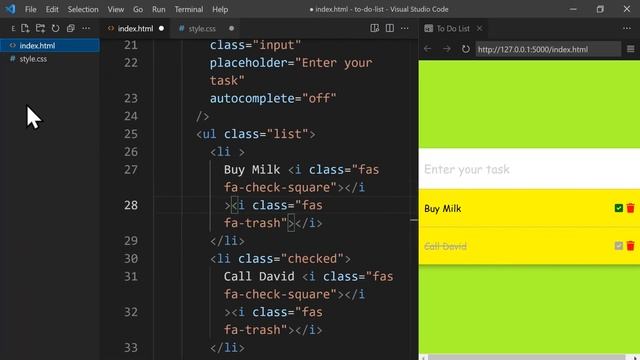The image size is (640, 360).
Task: Delete Buy Milk with trash icon
Action: point(631,208)
